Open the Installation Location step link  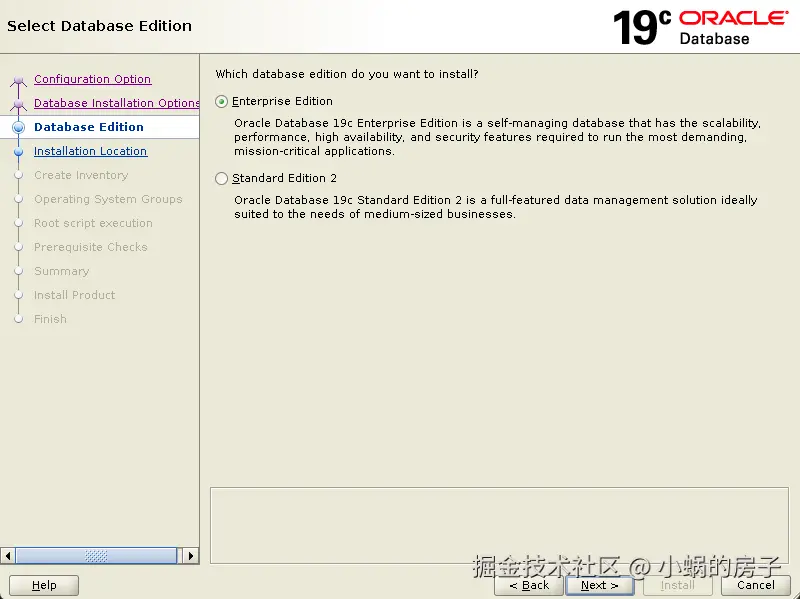(x=90, y=151)
